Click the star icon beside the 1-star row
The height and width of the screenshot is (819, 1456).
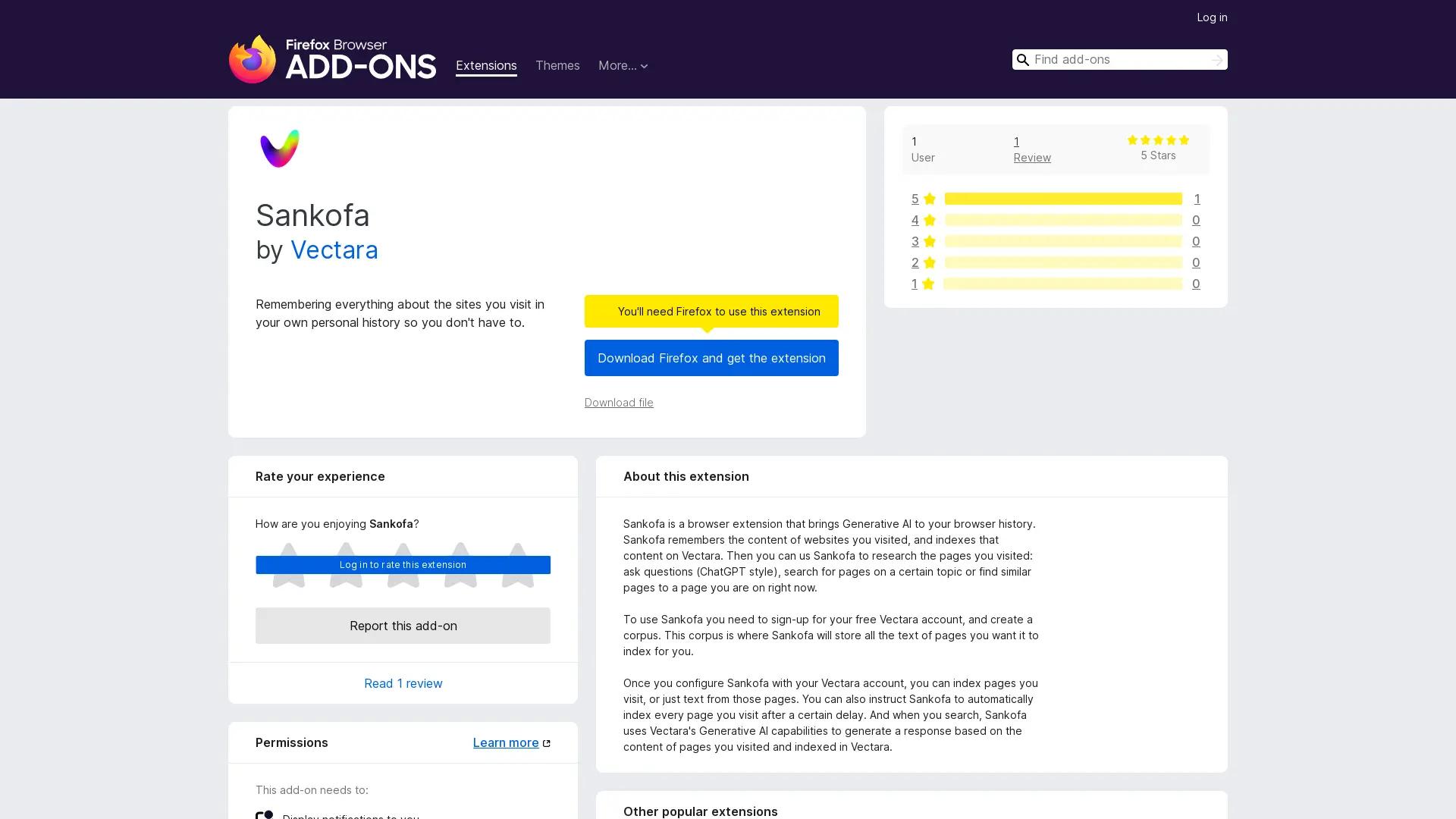tap(928, 284)
